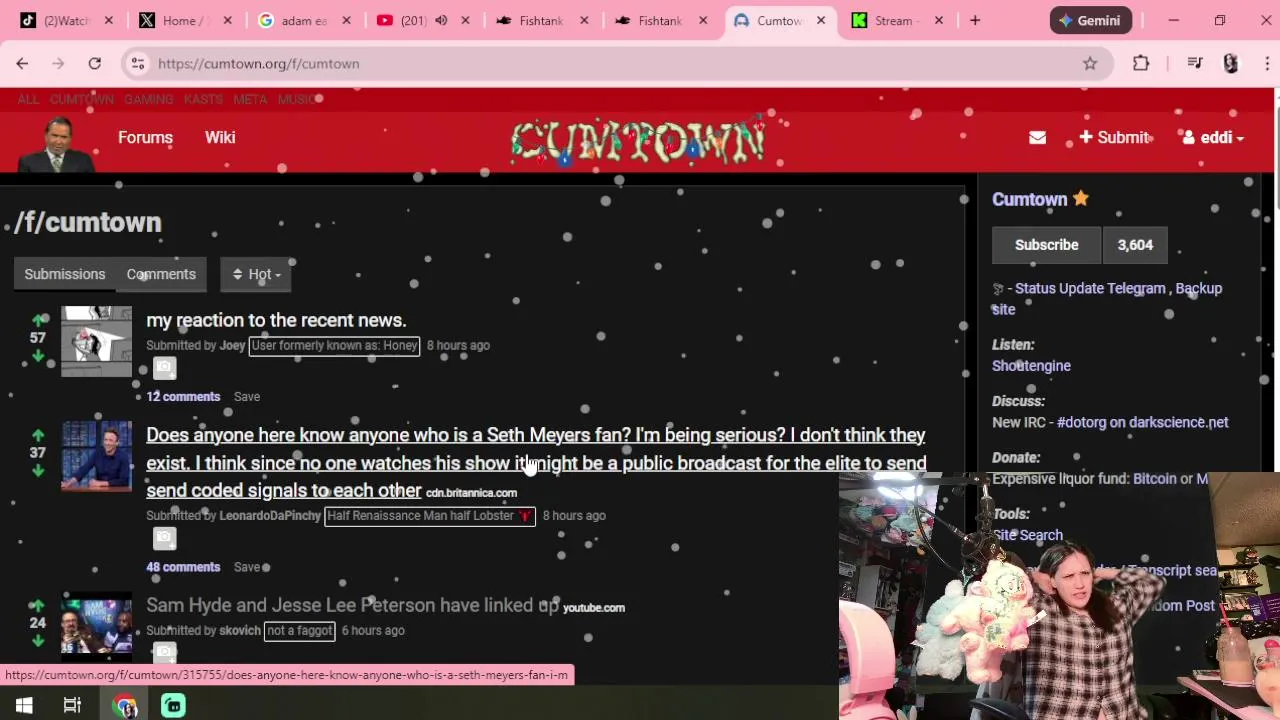The width and height of the screenshot is (1280, 720).
Task: Open the Chrome profile avatar
Action: (1231, 63)
